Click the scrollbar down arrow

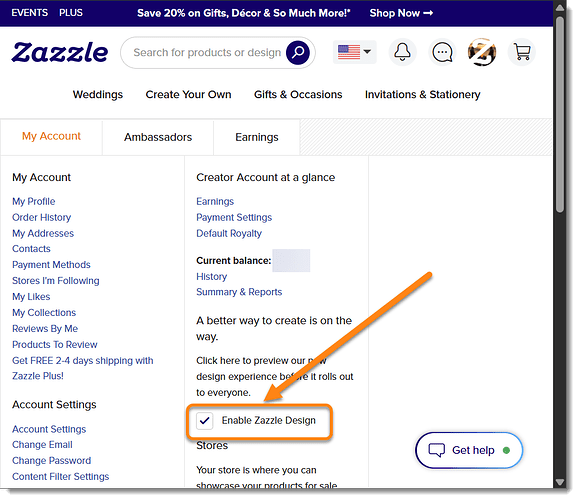tap(560, 482)
